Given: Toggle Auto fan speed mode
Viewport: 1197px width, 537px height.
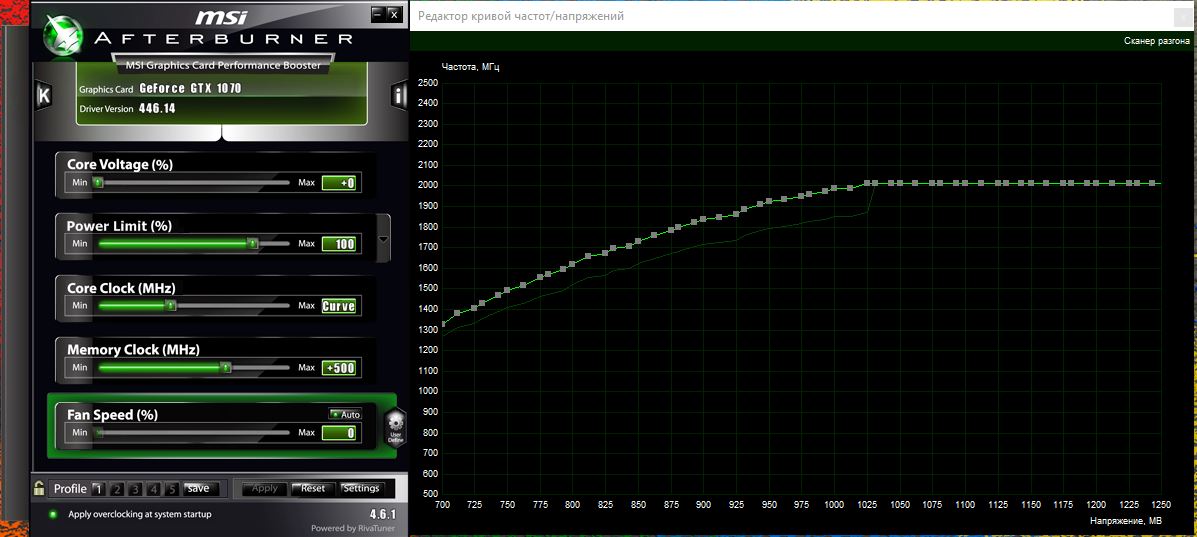Looking at the screenshot, I should click(344, 414).
